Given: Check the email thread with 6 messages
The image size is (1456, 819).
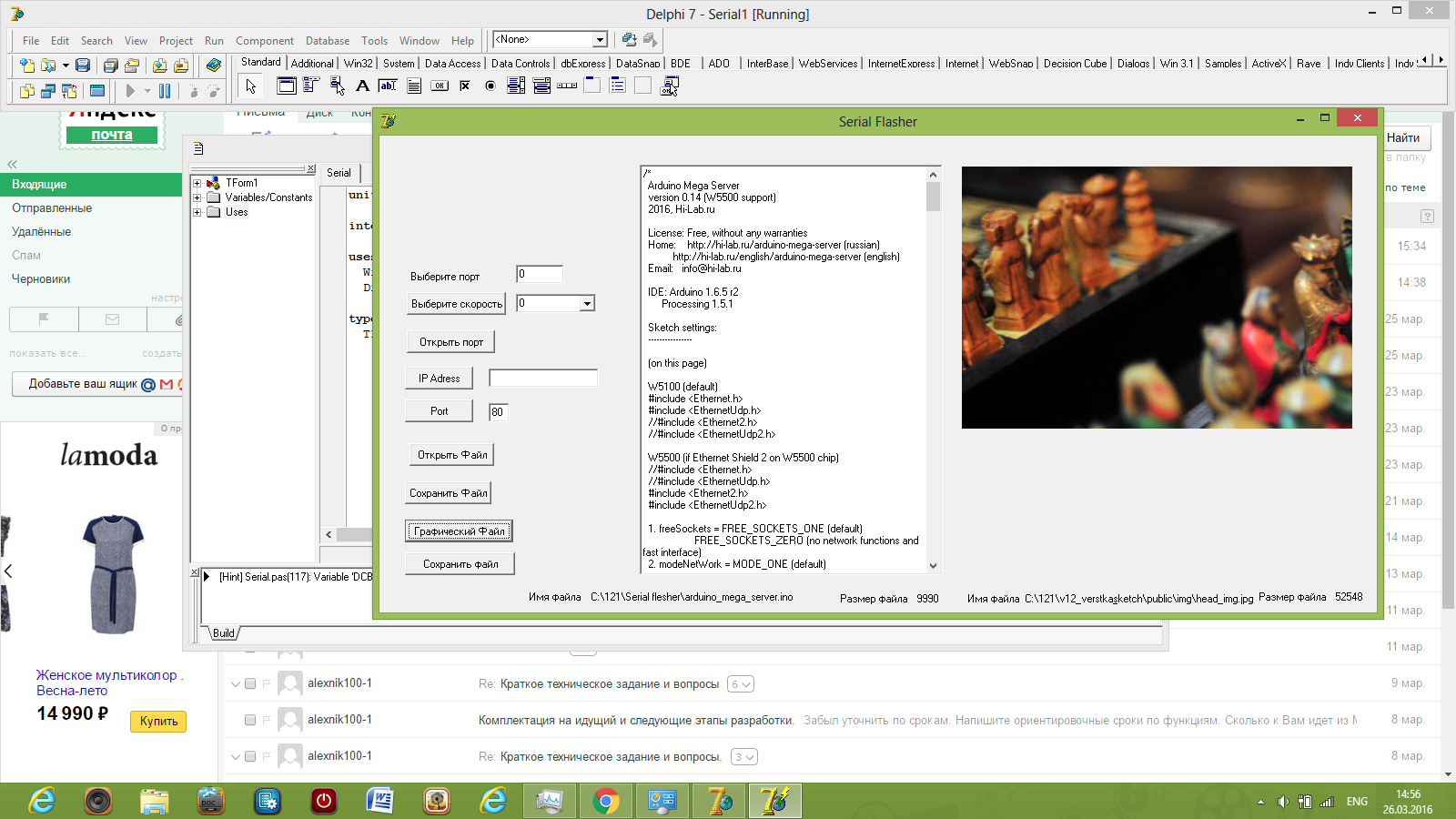Looking at the screenshot, I should point(250,683).
